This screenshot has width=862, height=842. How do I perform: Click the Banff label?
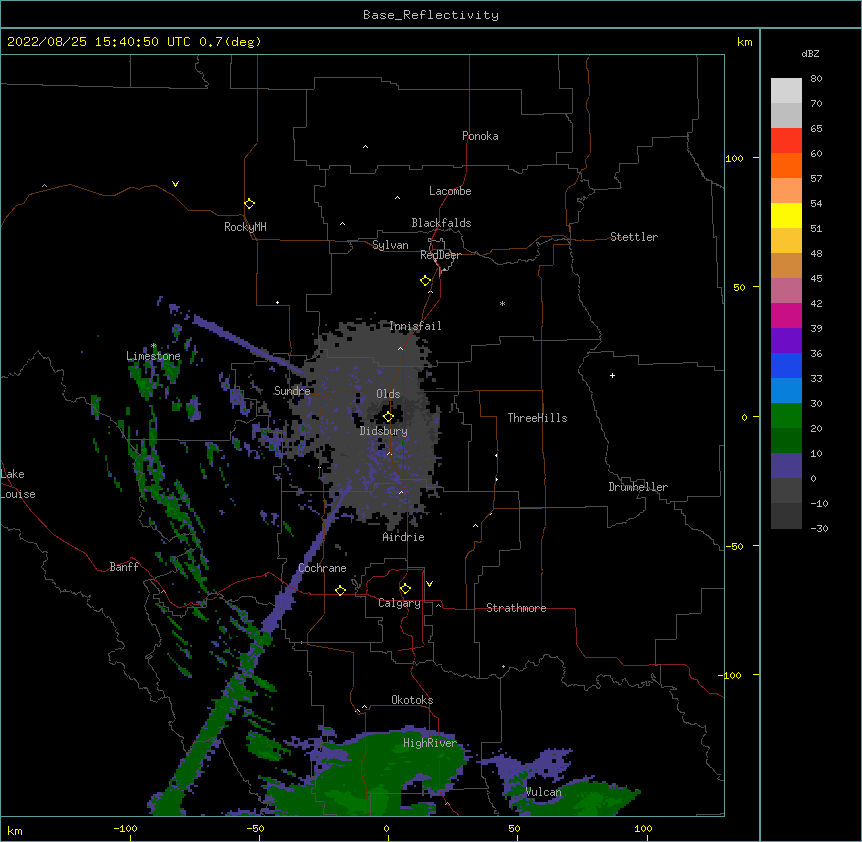[x=124, y=567]
